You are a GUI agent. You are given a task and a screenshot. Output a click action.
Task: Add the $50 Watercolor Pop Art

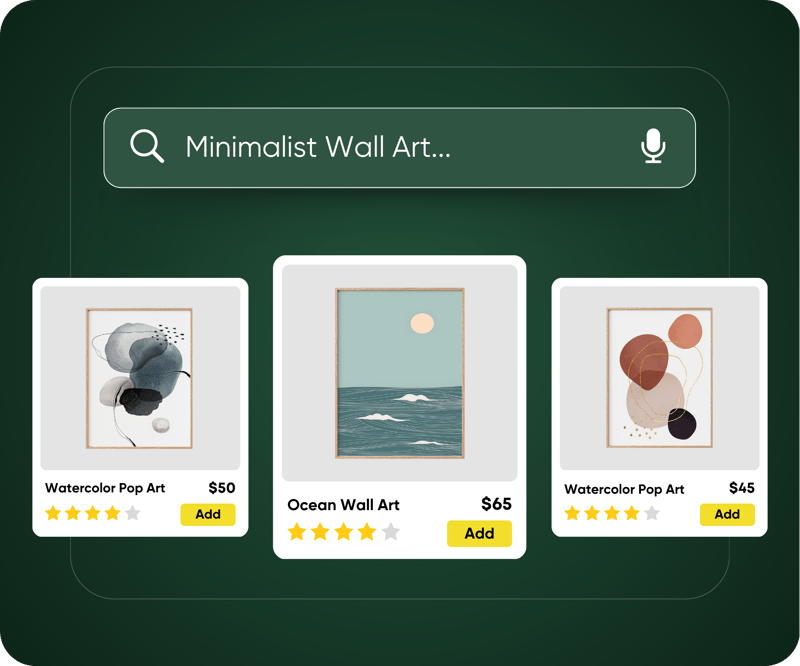point(208,514)
